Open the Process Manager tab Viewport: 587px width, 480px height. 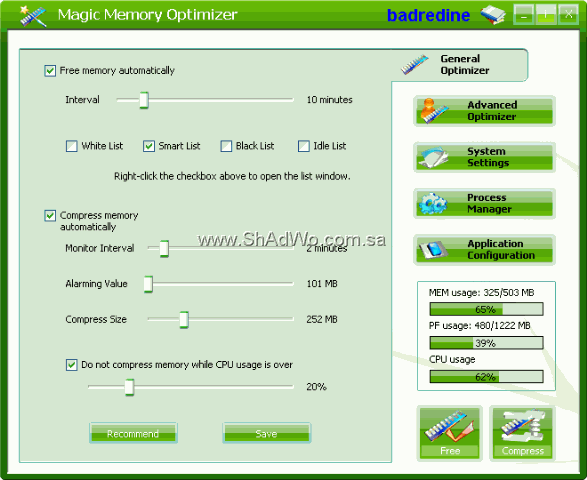click(484, 204)
